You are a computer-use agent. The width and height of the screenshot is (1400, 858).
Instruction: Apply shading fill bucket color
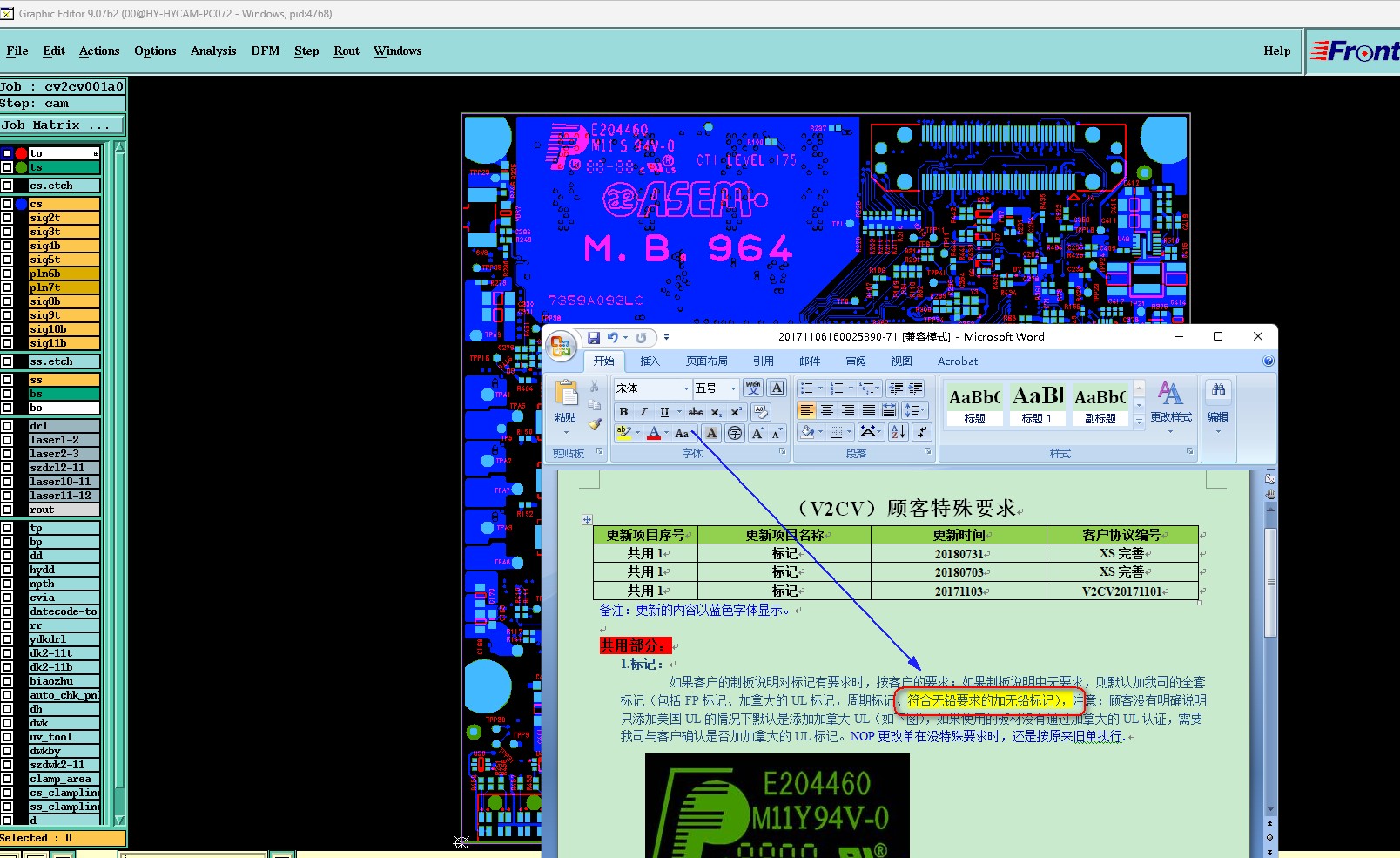[x=807, y=431]
